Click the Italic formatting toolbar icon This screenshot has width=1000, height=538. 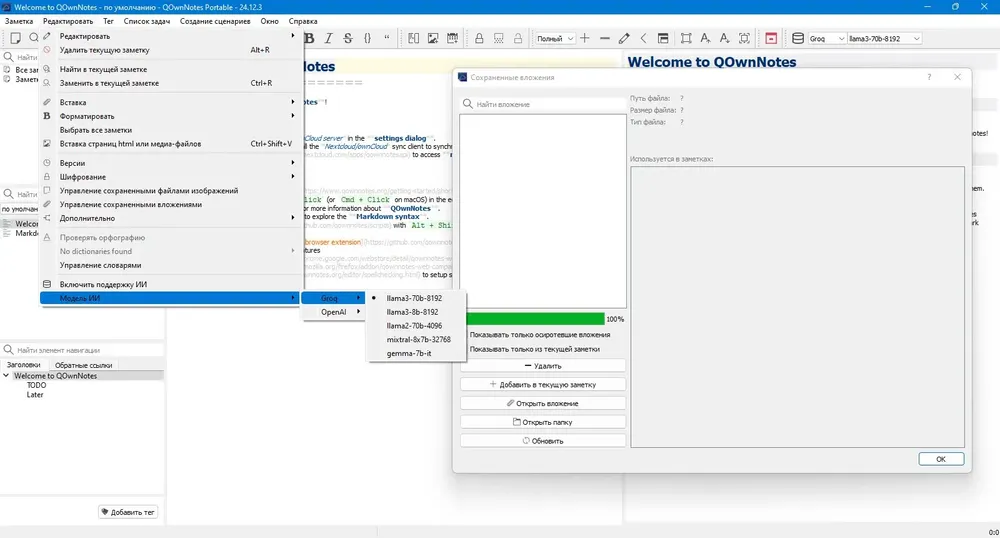click(328, 38)
